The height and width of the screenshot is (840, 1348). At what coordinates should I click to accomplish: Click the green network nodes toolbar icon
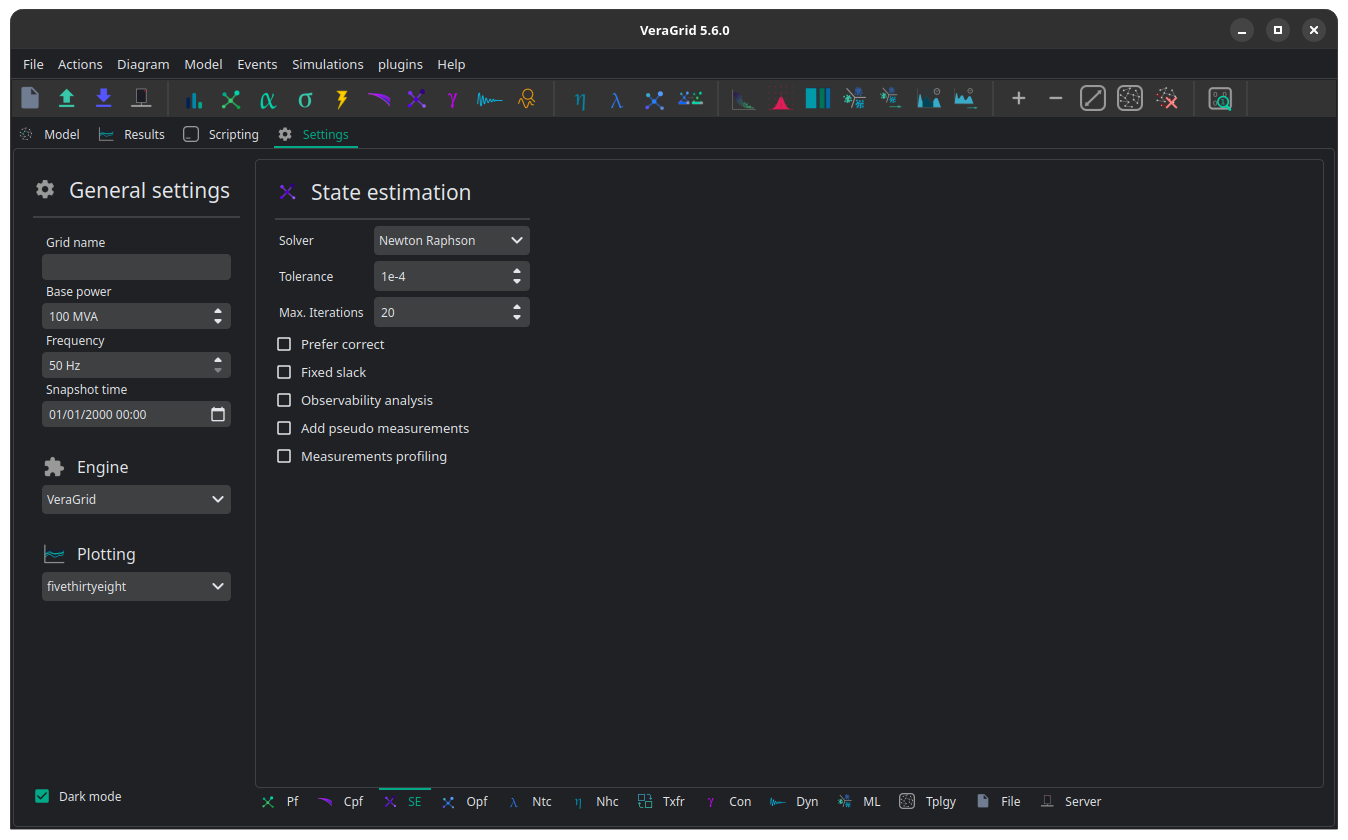(231, 99)
